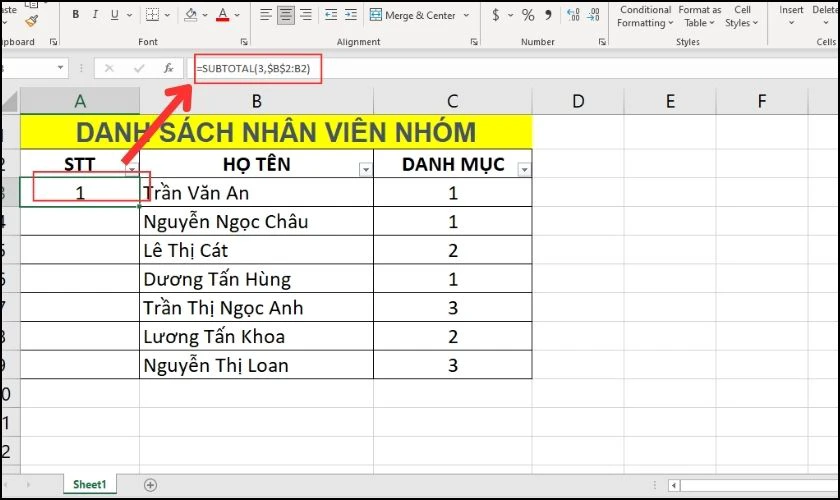This screenshot has height=500, width=840.
Task: Open the Clipboard dialog launcher
Action: 53,42
